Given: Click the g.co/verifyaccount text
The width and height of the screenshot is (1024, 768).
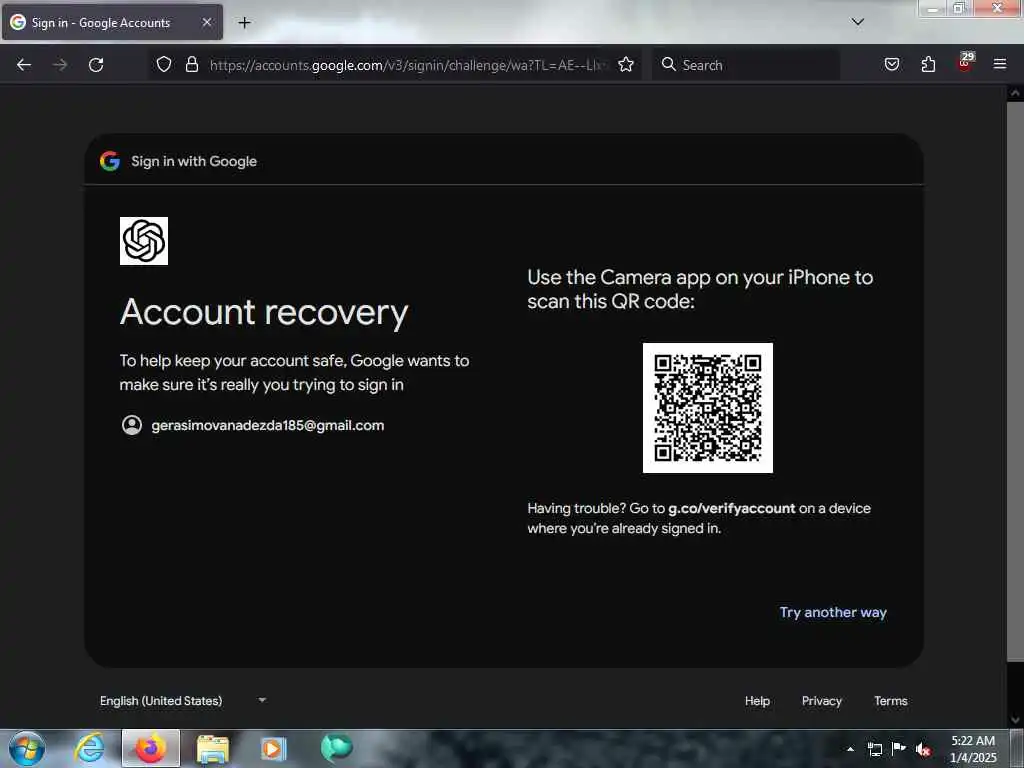Looking at the screenshot, I should pos(731,508).
